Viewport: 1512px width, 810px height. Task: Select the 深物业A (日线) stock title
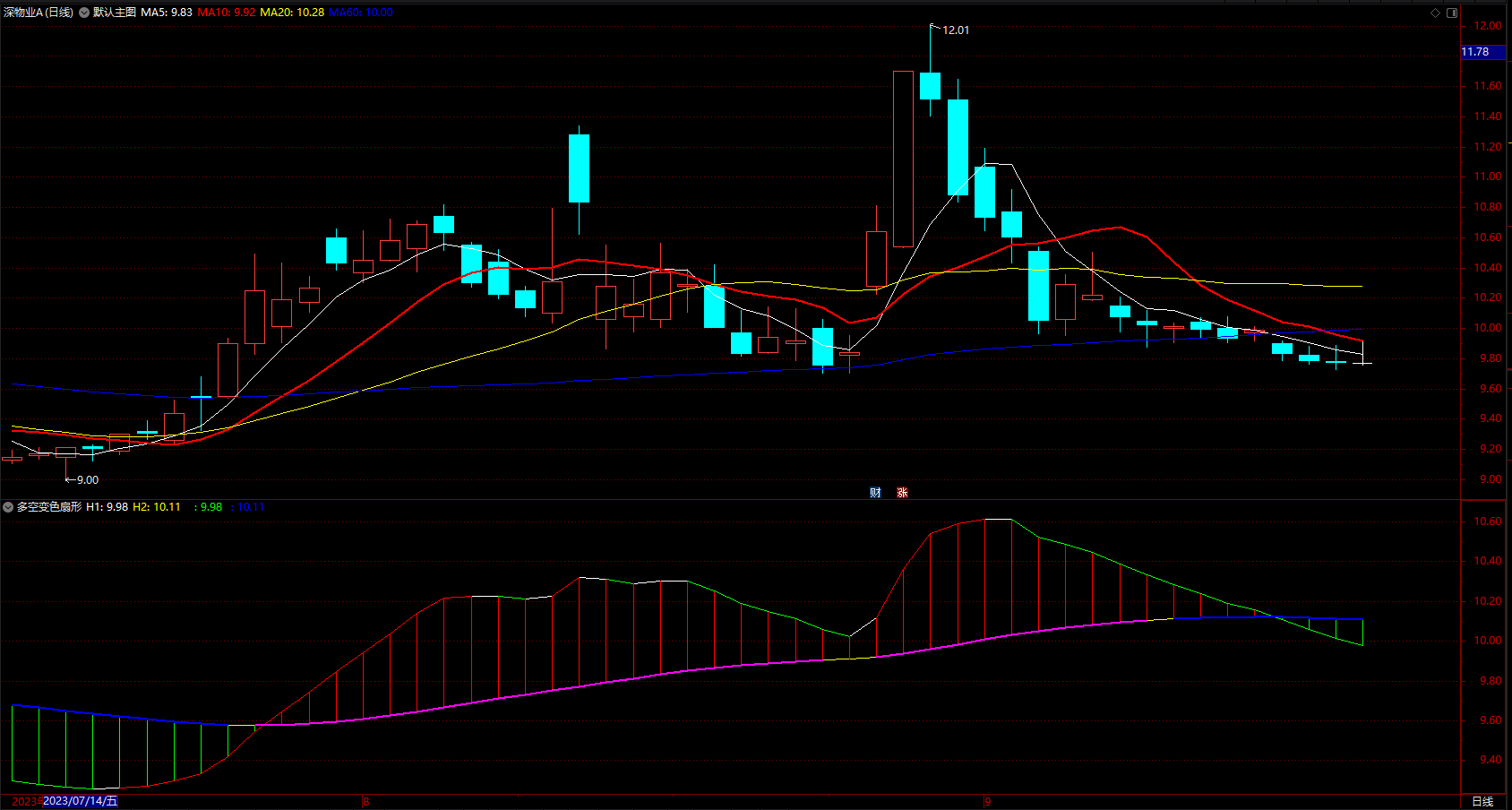coord(39,13)
